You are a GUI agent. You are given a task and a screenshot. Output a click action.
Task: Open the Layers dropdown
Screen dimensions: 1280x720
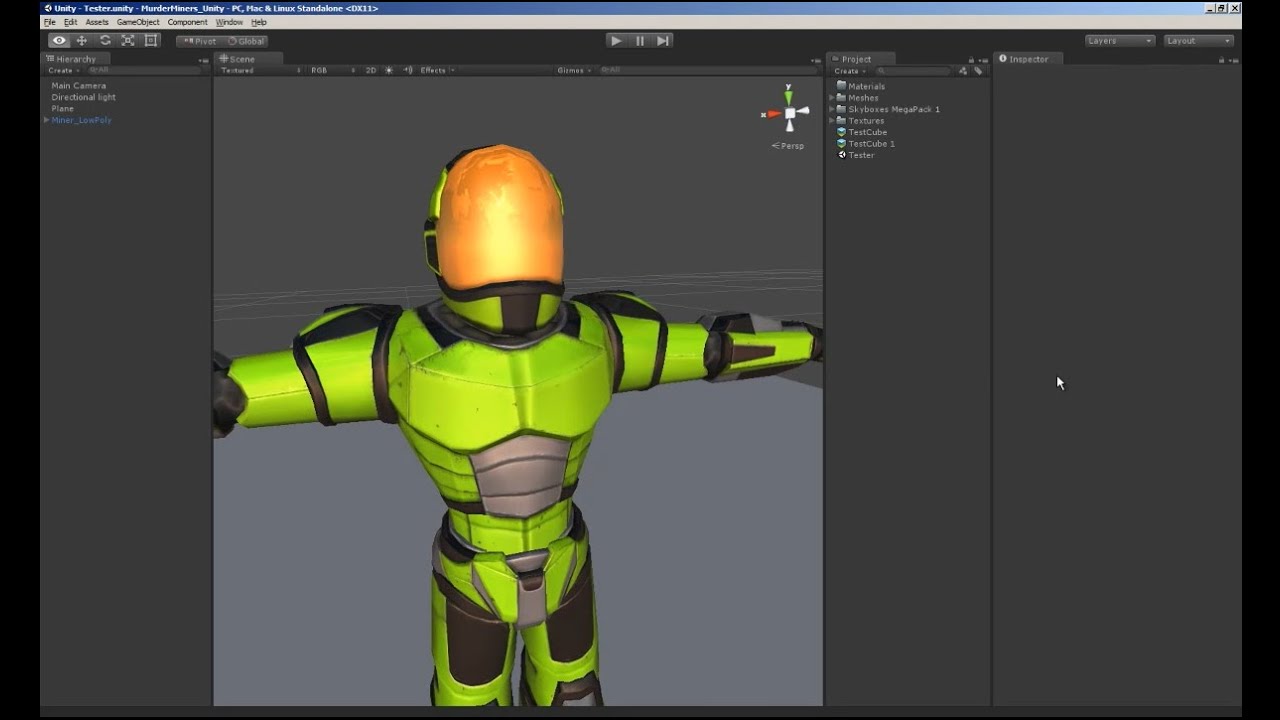pos(1120,41)
